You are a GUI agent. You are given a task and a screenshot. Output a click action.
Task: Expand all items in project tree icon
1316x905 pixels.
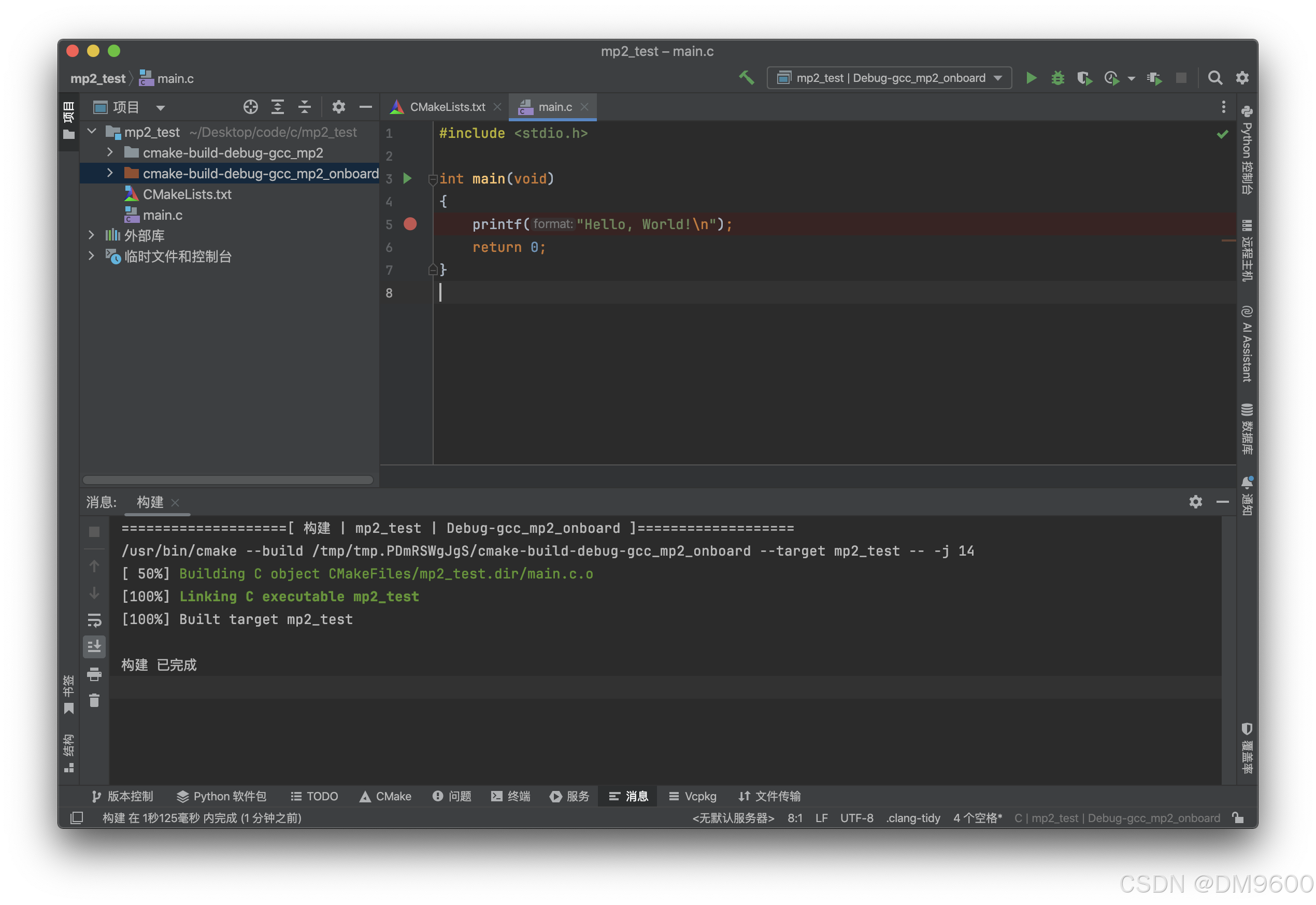277,107
